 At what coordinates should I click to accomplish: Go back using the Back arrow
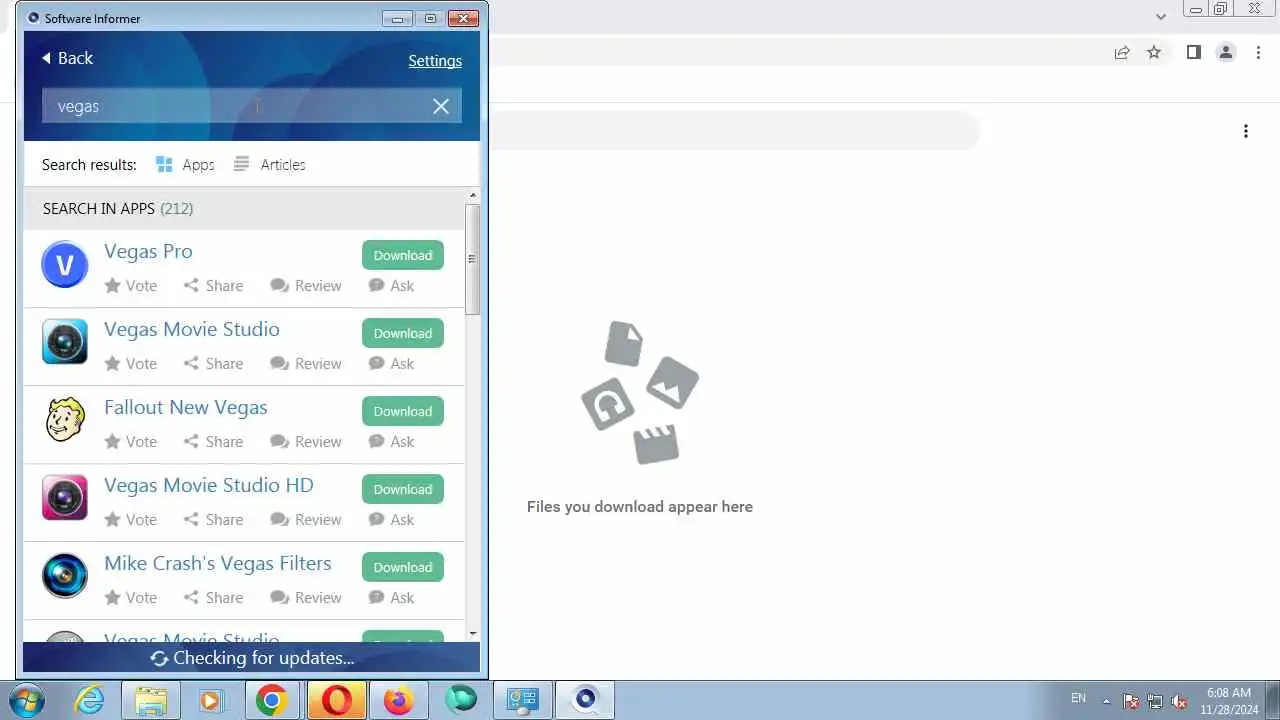pyautogui.click(x=67, y=59)
